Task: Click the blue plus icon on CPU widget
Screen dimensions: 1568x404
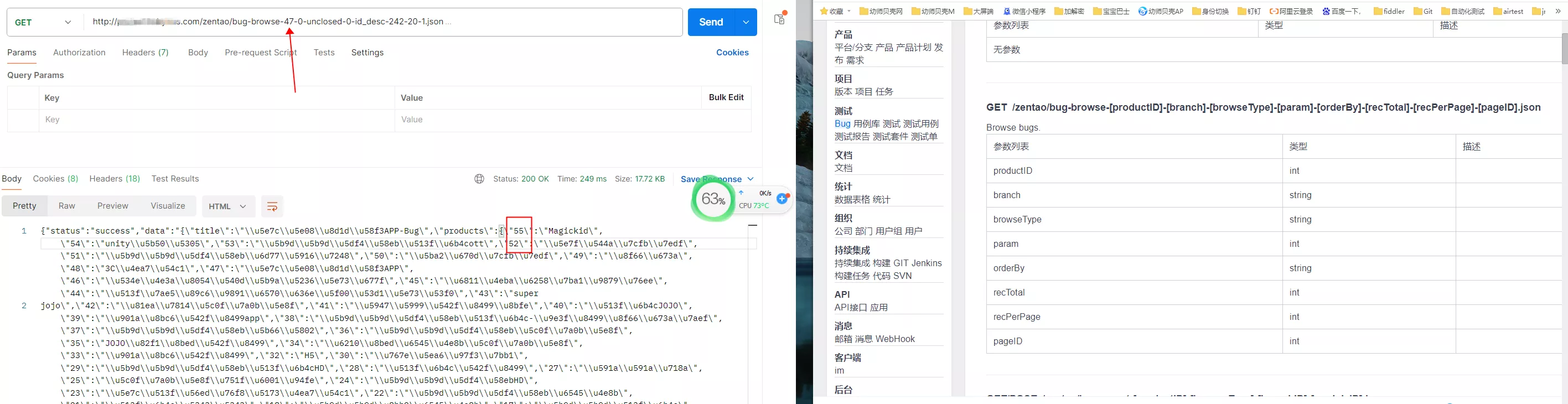Action: click(x=783, y=199)
